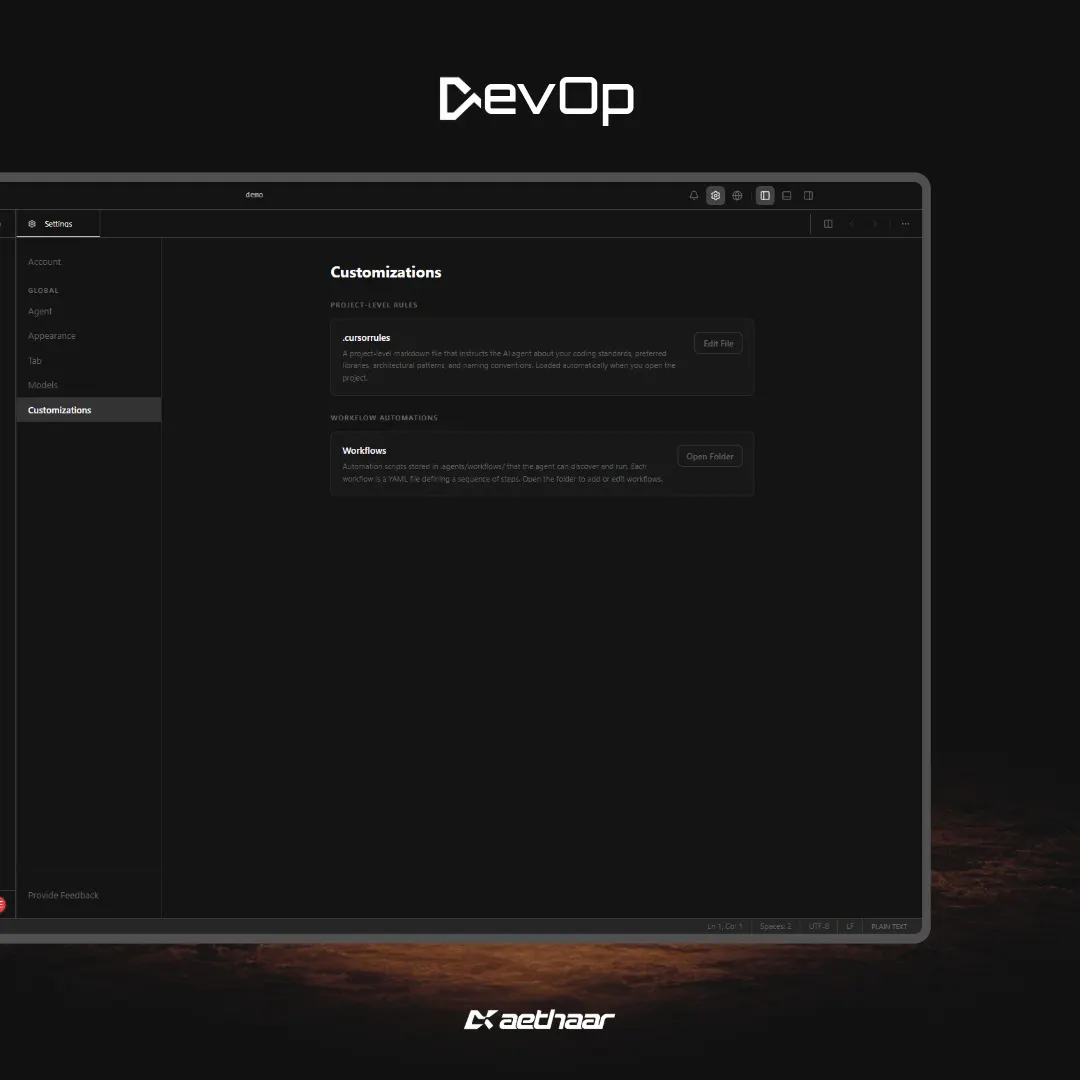
Task: Open the Appearance settings section
Action: pyautogui.click(x=52, y=336)
